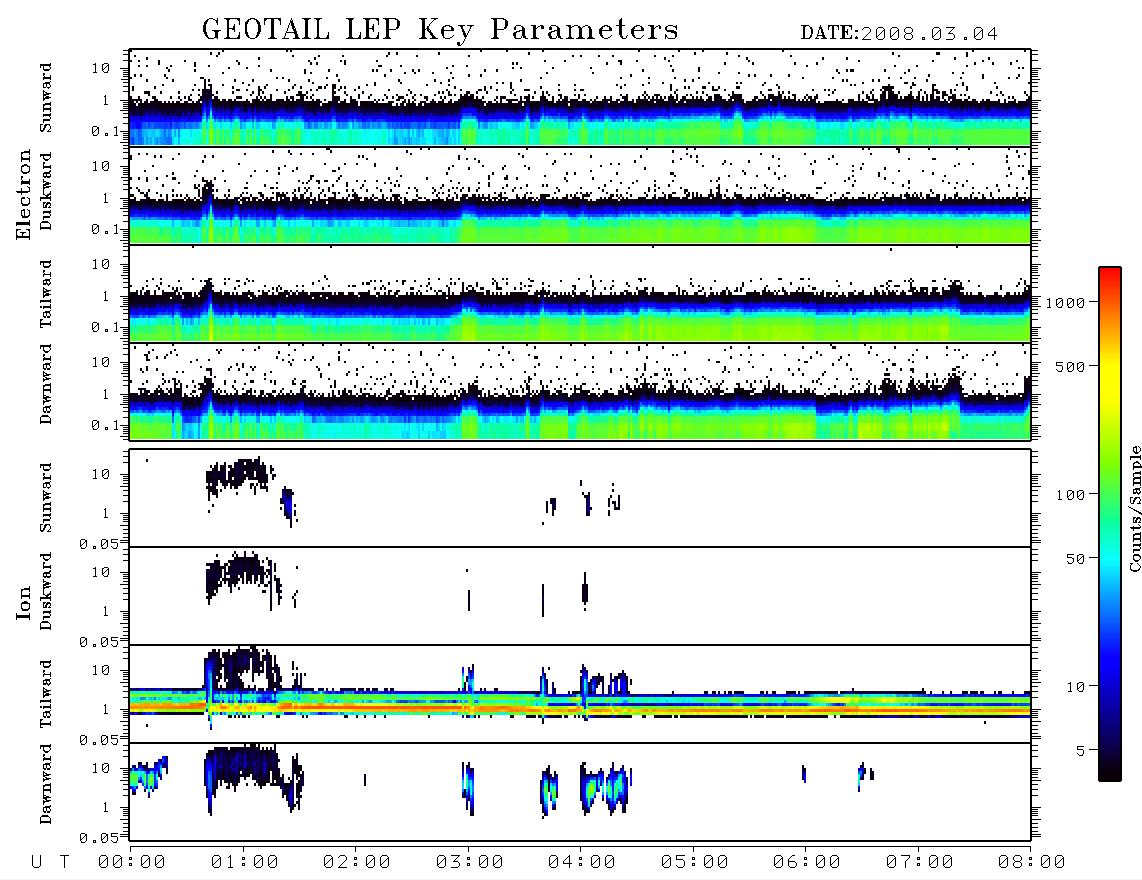Click the 500 colorbar tick label

(x=1070, y=366)
